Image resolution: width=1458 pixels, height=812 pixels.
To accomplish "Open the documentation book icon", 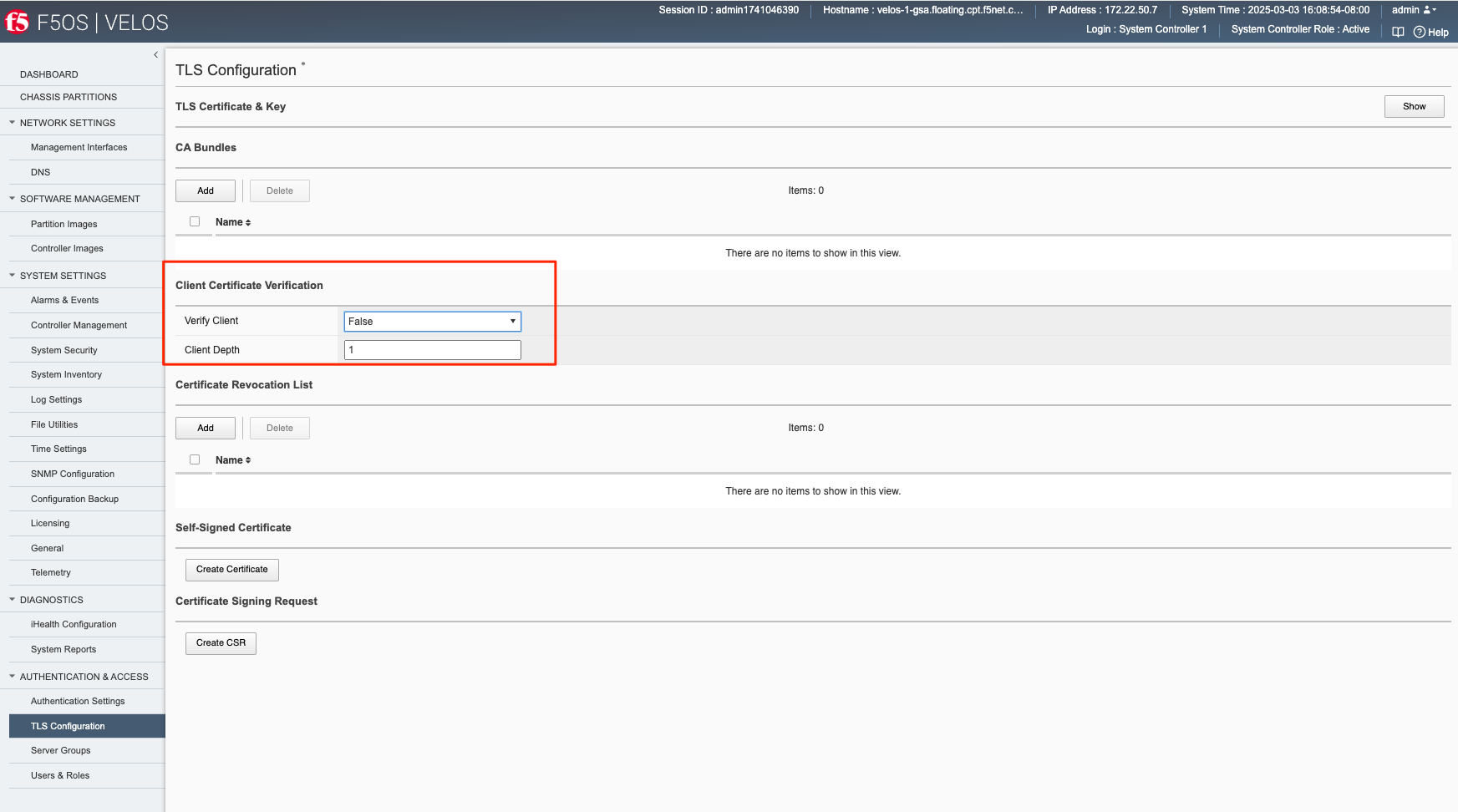I will click(x=1398, y=32).
